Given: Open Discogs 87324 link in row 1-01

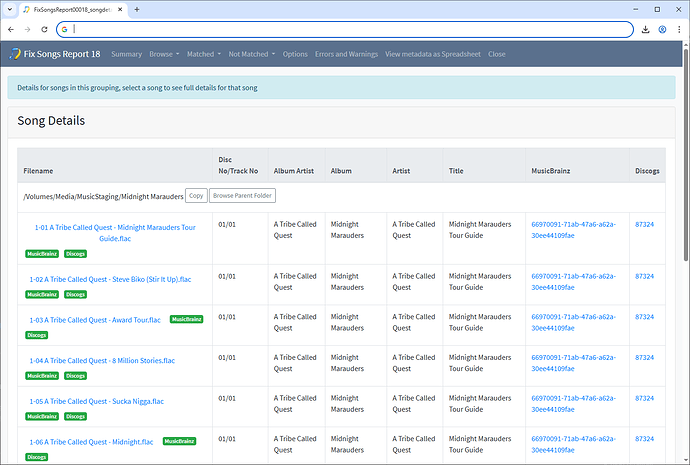Looking at the screenshot, I should tap(644, 224).
